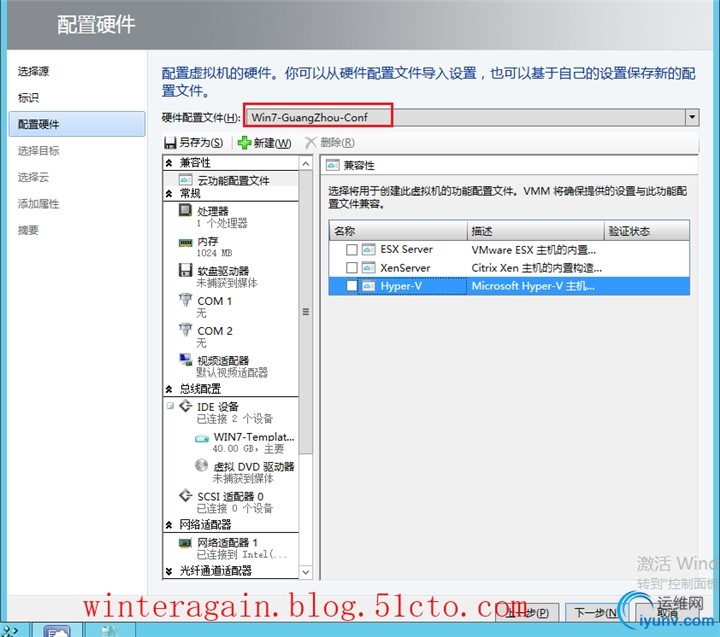Image resolution: width=720 pixels, height=637 pixels.
Task: Go to the 摘要 wizard step
Action: (x=28, y=230)
